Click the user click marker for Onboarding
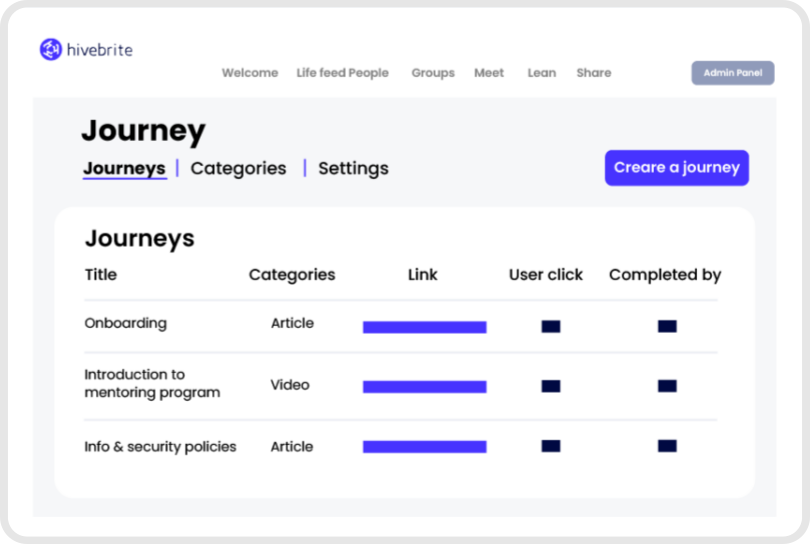810x544 pixels. (550, 327)
